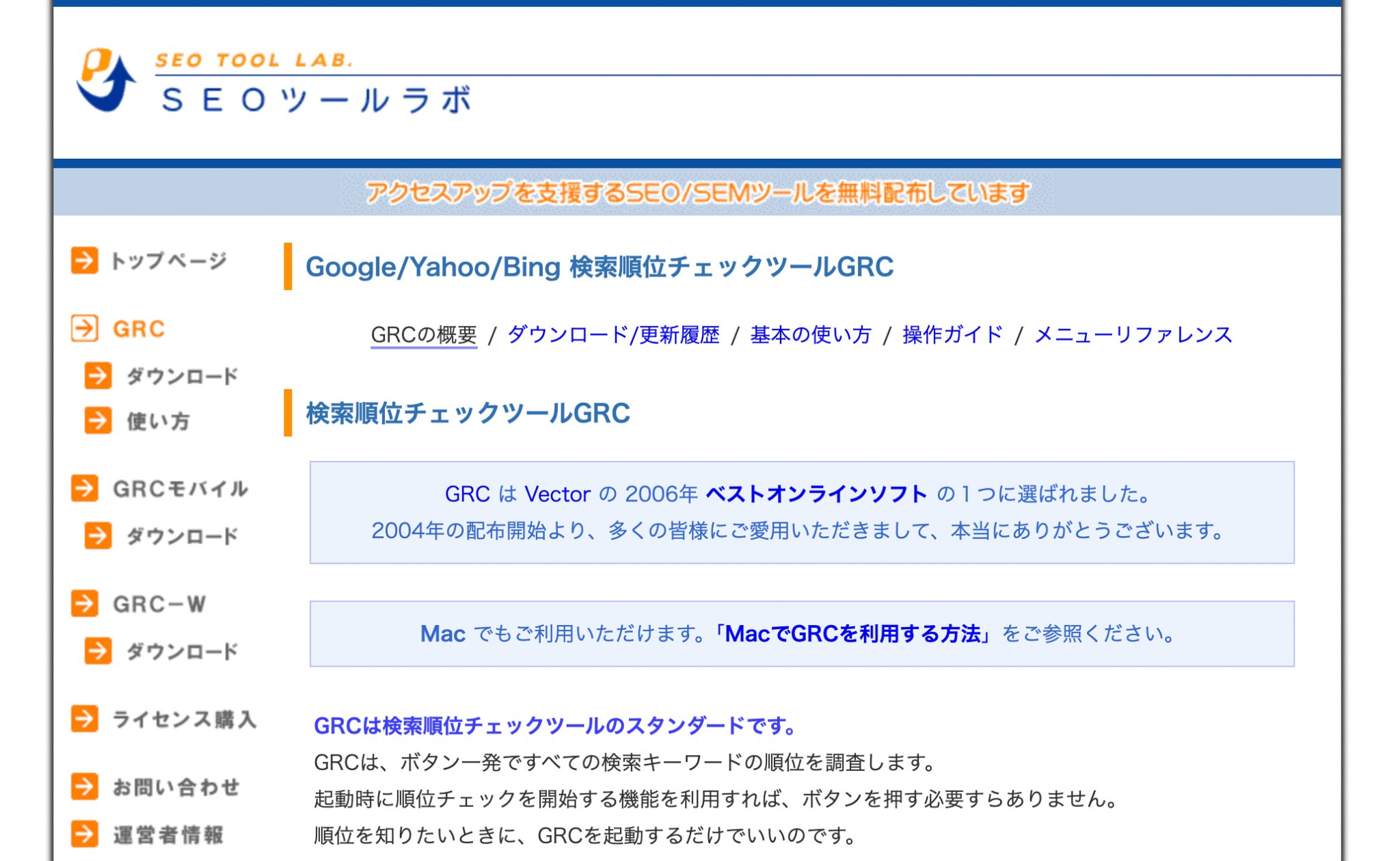Open the メニューリファレンス link
Image resolution: width=1400 pixels, height=861 pixels.
click(1133, 334)
